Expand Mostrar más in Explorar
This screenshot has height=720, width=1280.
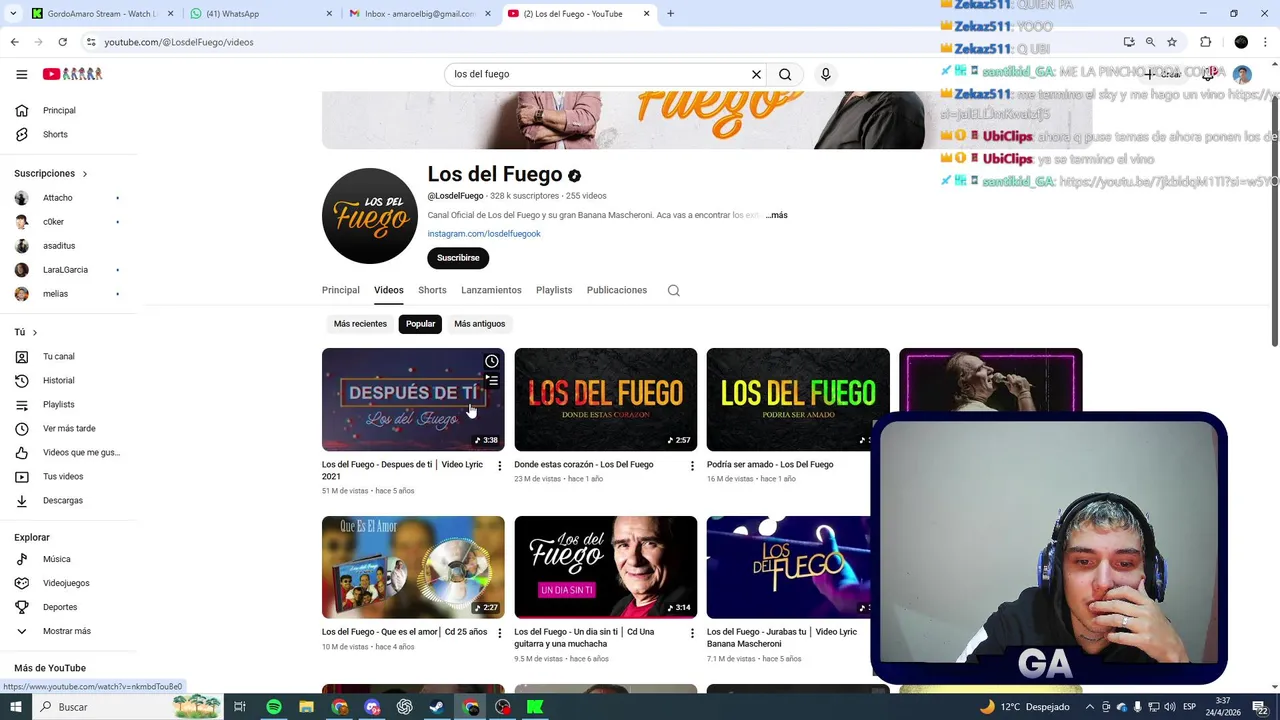68,631
